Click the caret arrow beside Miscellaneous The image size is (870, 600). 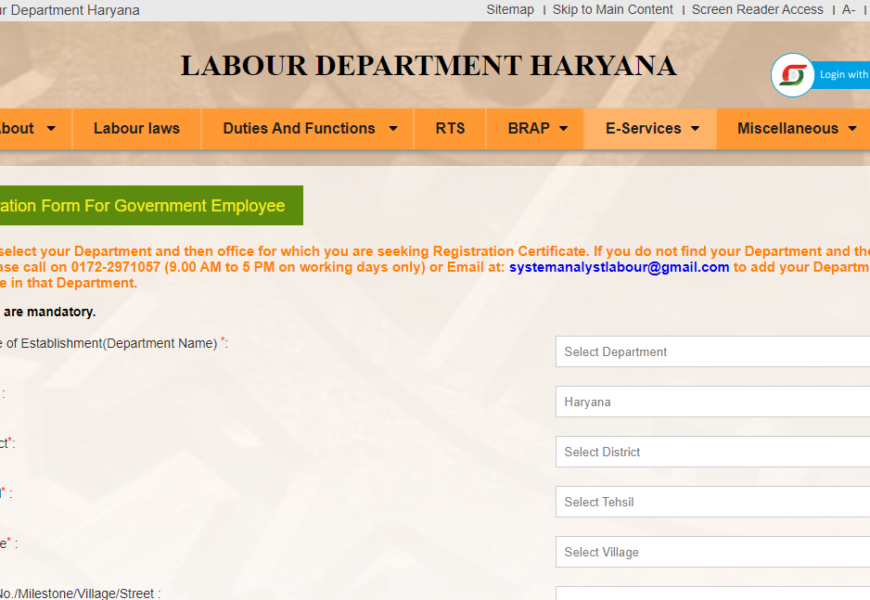click(x=852, y=129)
